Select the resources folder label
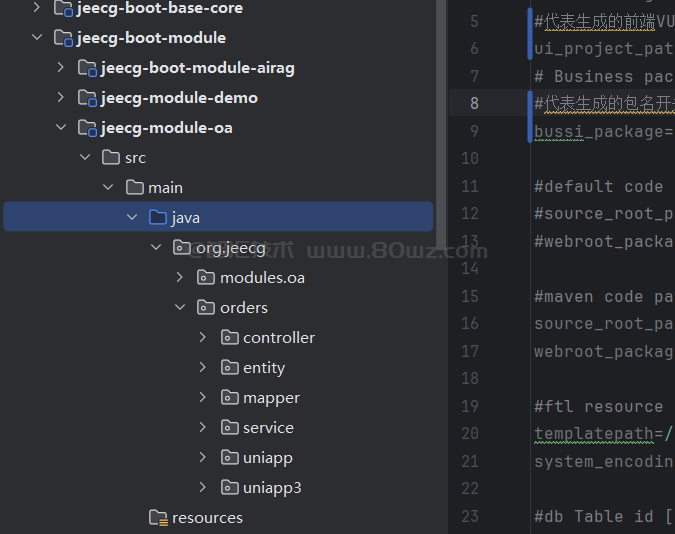675x534 pixels. coord(207,518)
